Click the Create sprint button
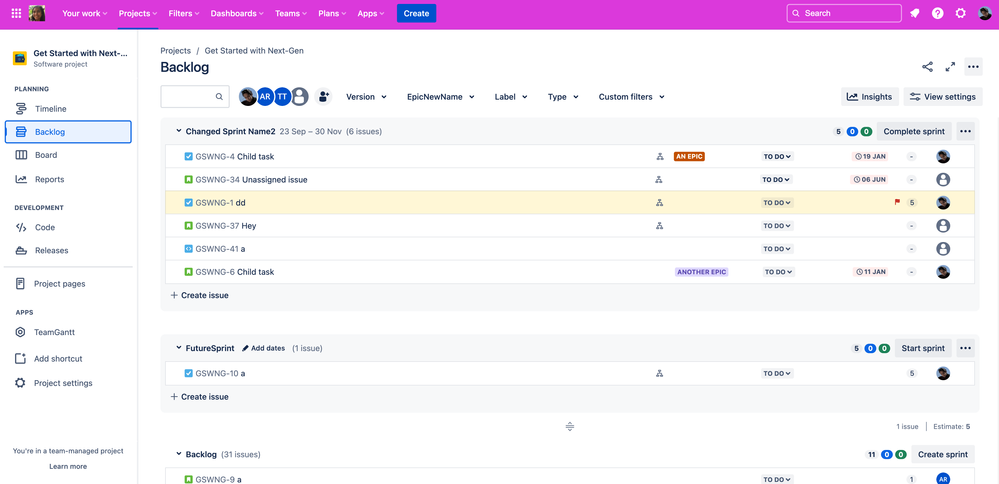This screenshot has width=999, height=484. [x=943, y=454]
